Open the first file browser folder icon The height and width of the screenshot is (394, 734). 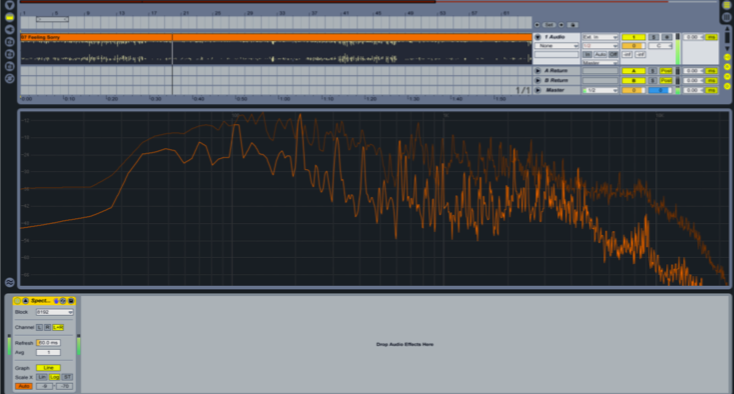coord(9,42)
